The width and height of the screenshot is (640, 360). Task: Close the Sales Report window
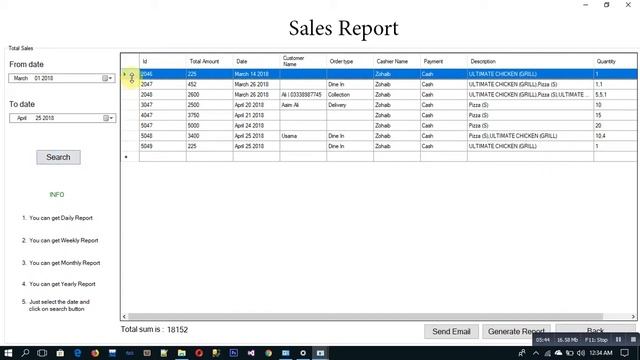tap(628, 5)
